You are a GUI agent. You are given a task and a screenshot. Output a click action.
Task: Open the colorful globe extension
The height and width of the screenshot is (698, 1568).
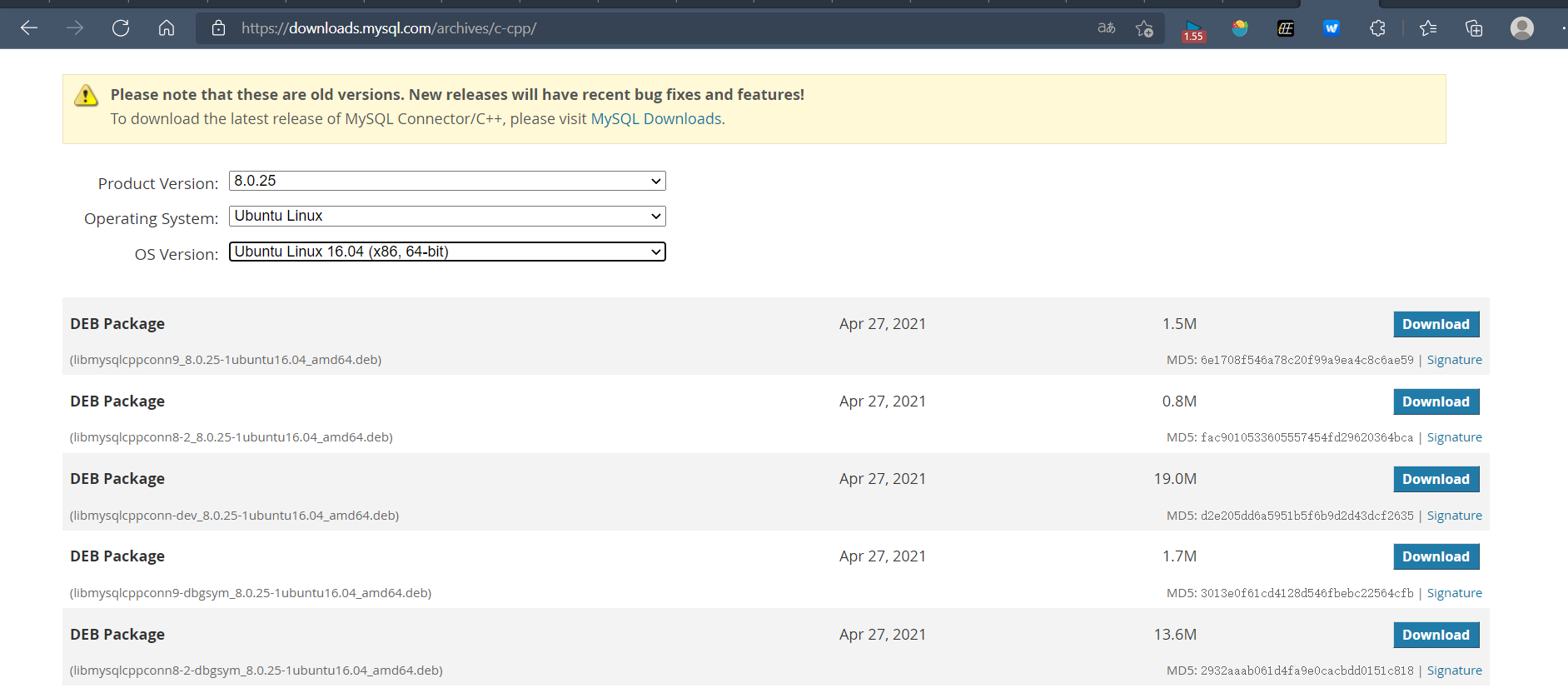coord(1240,28)
